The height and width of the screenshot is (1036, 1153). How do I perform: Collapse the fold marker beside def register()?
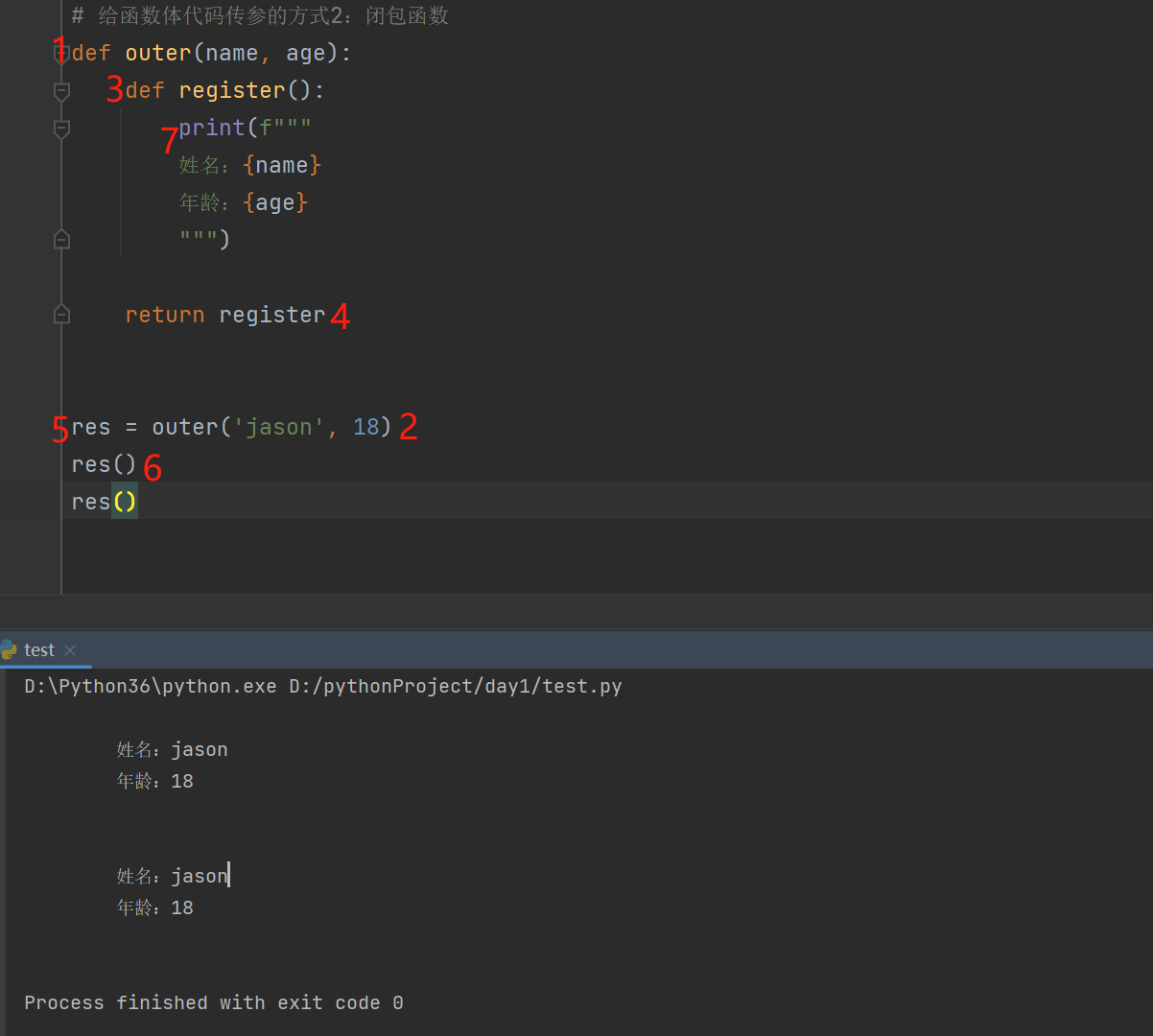[x=61, y=91]
